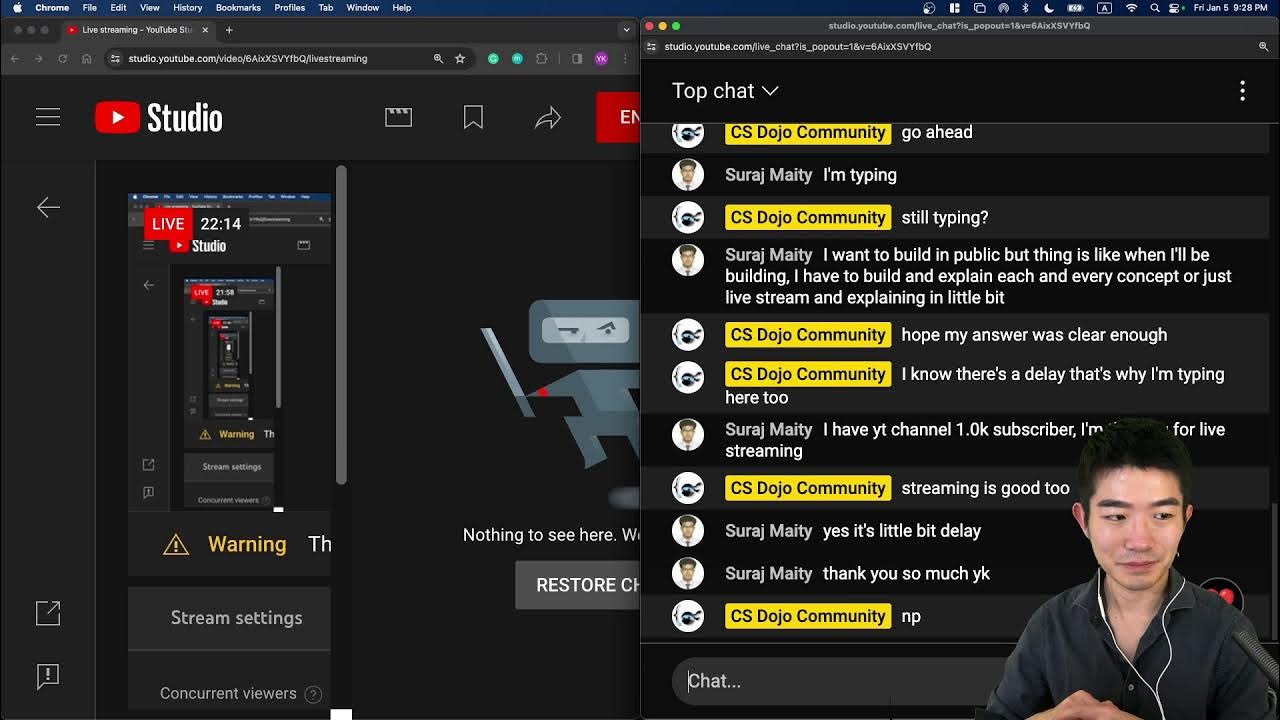
Task: Open the Chrome extensions puzzle icon
Action: 542,59
